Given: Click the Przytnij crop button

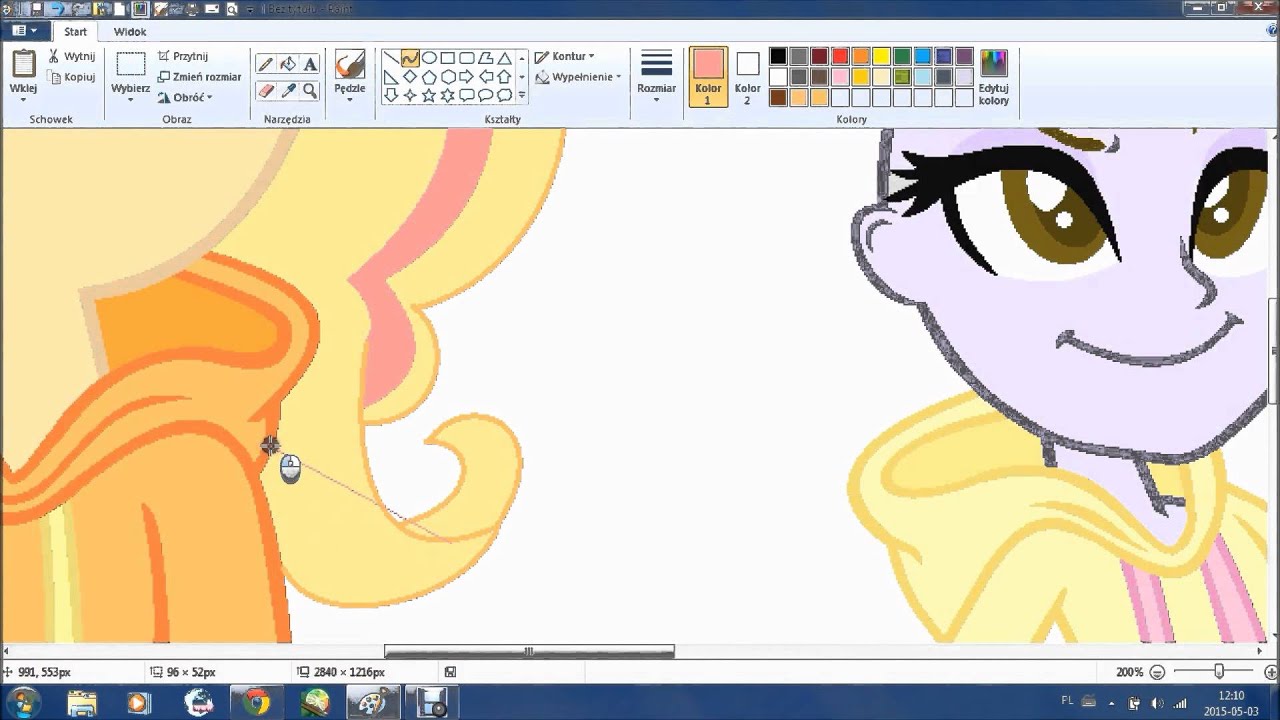Looking at the screenshot, I should pyautogui.click(x=183, y=57).
